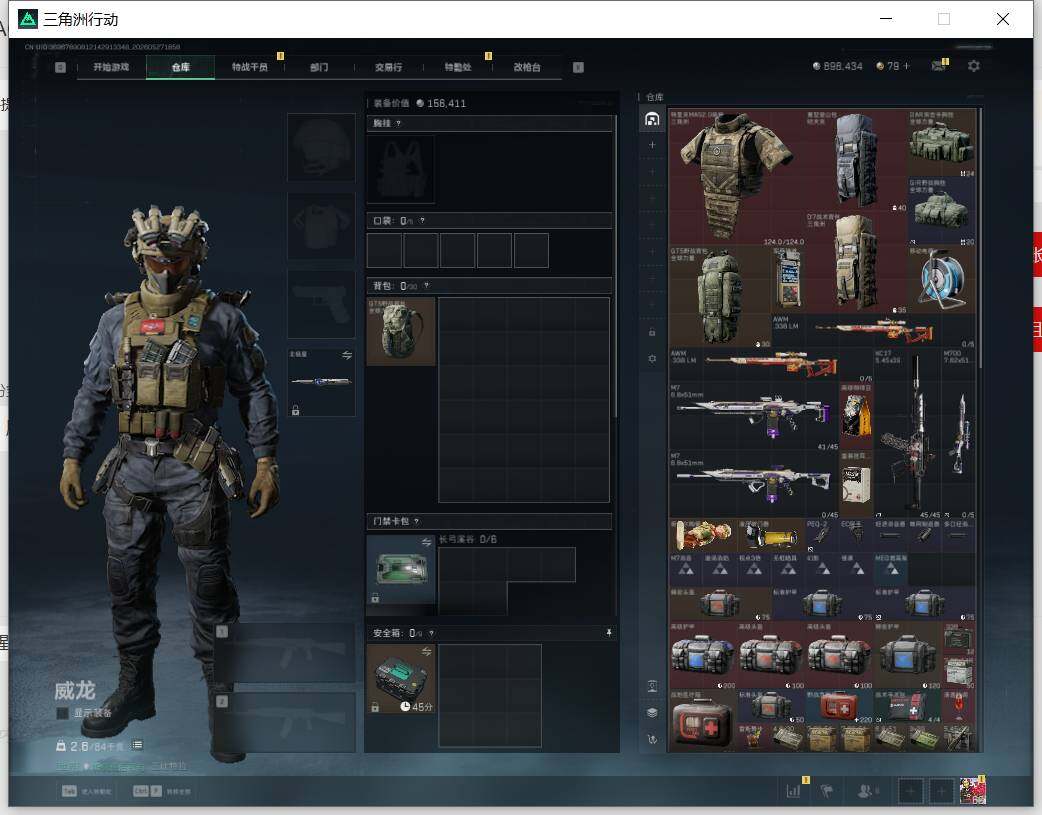Click the 门禁卡包 help question mark
Screen dimensions: 1042x815
417,521
